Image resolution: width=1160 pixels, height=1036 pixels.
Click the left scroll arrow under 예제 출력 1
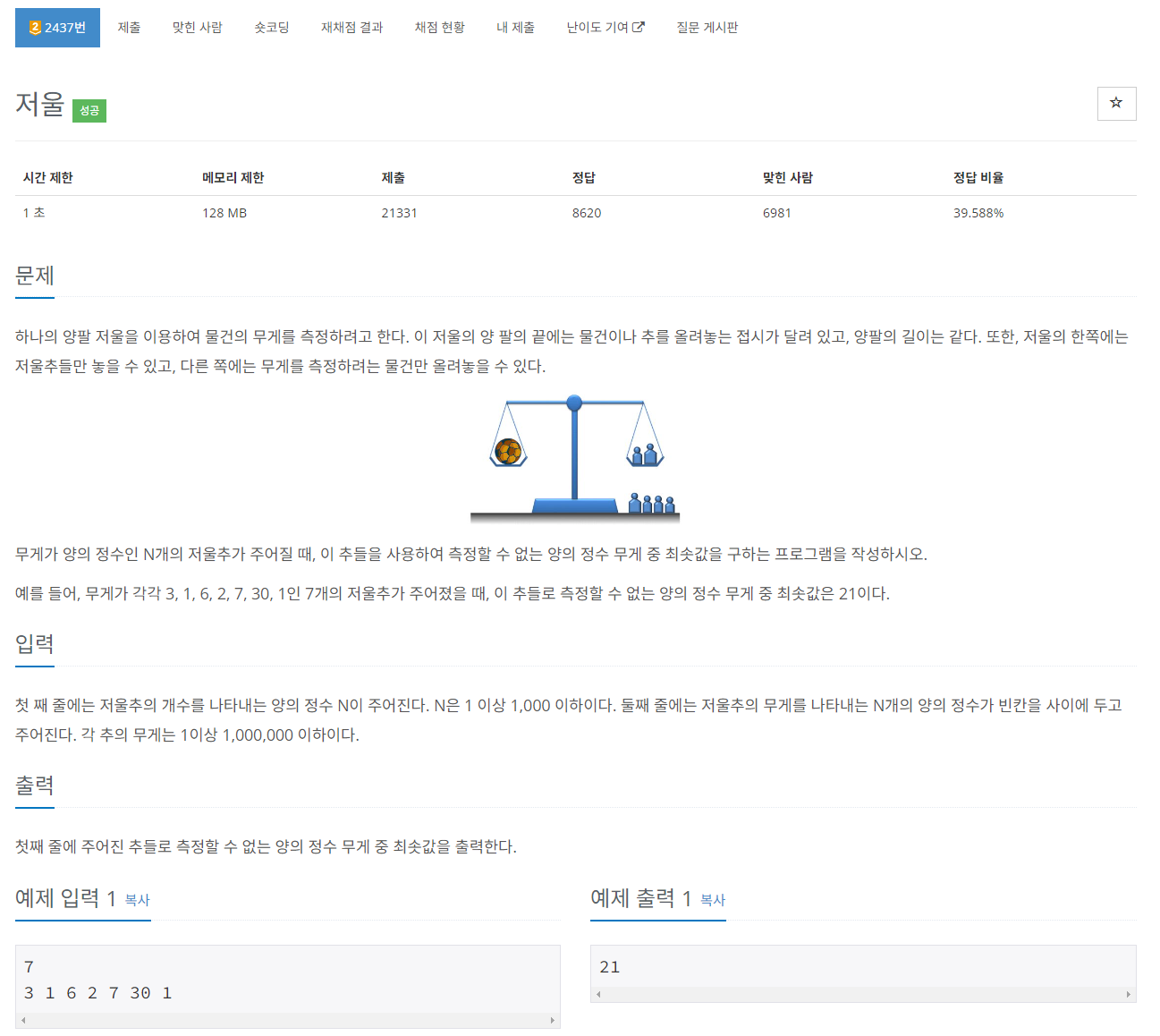pos(598,995)
